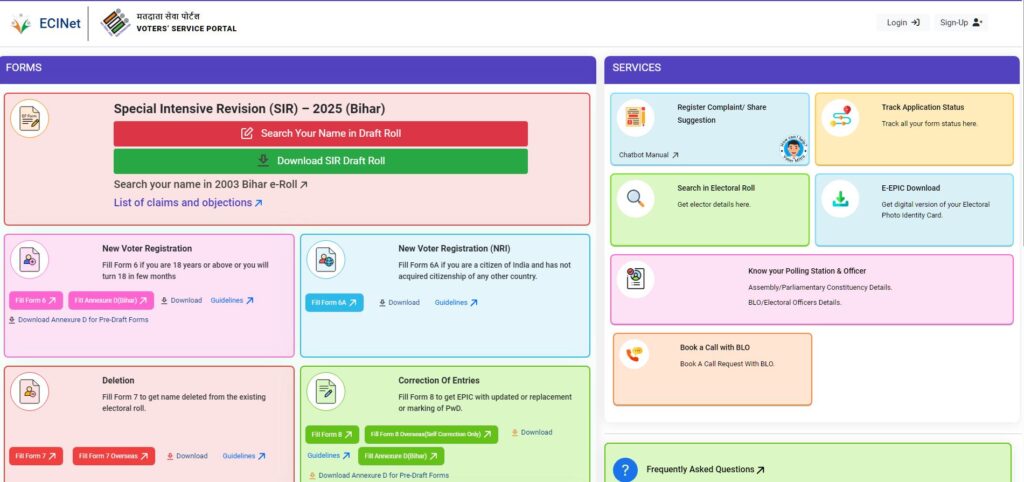Open Search your name in 2003 Bihar e-Roll
The image size is (1024, 482).
click(211, 185)
